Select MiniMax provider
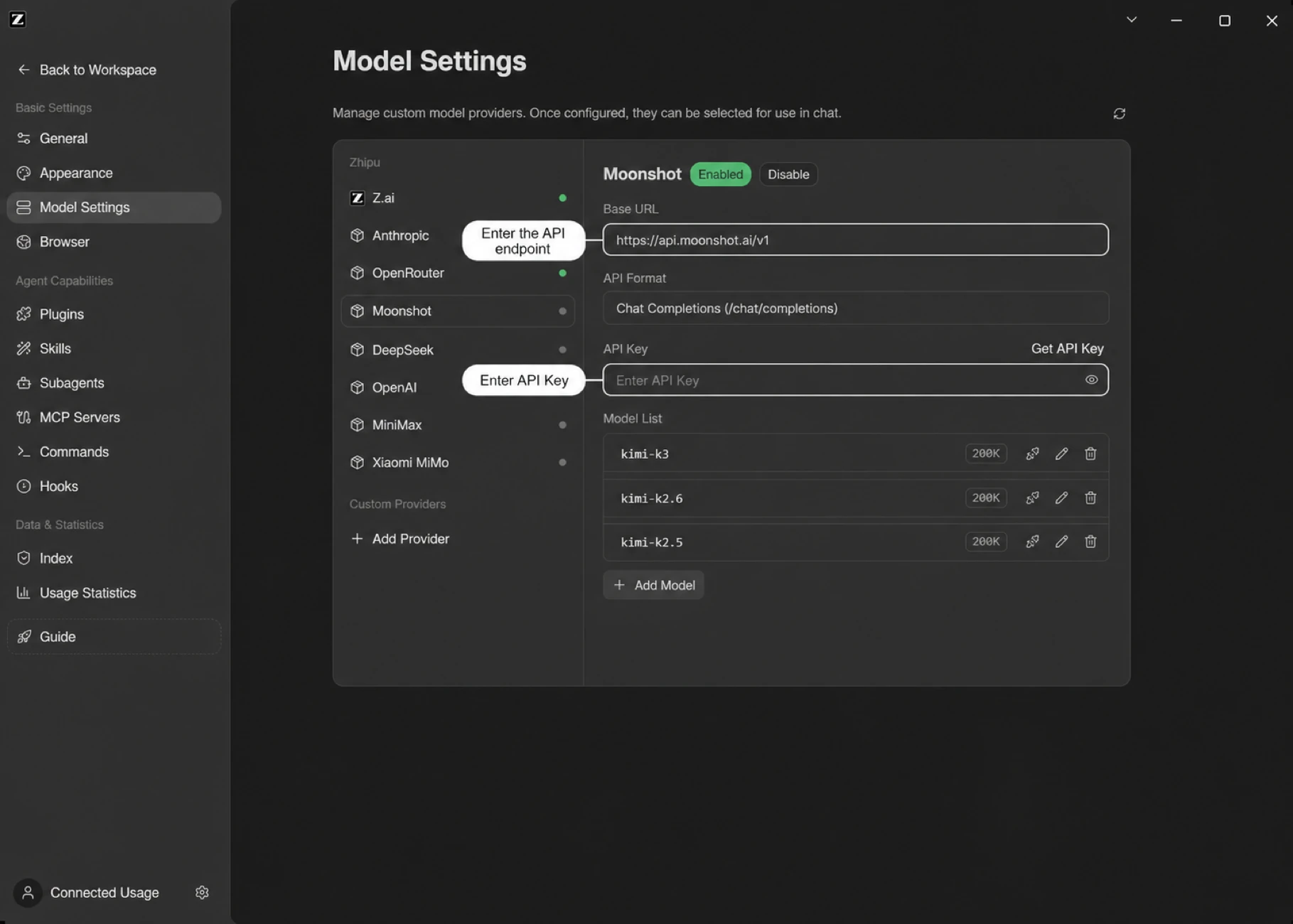 pyautogui.click(x=458, y=424)
